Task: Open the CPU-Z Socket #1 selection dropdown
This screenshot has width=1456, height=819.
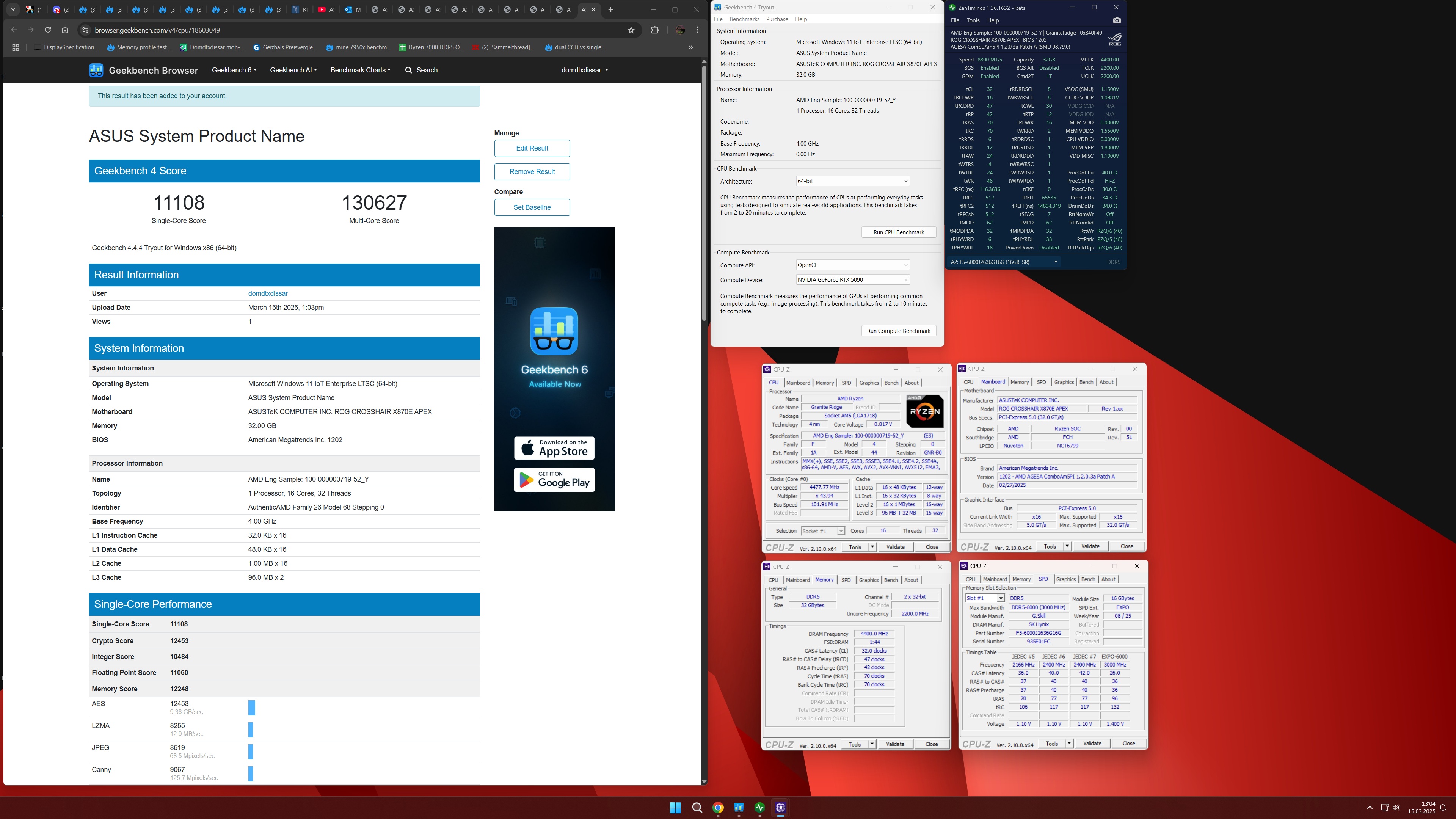Action: pyautogui.click(x=823, y=531)
